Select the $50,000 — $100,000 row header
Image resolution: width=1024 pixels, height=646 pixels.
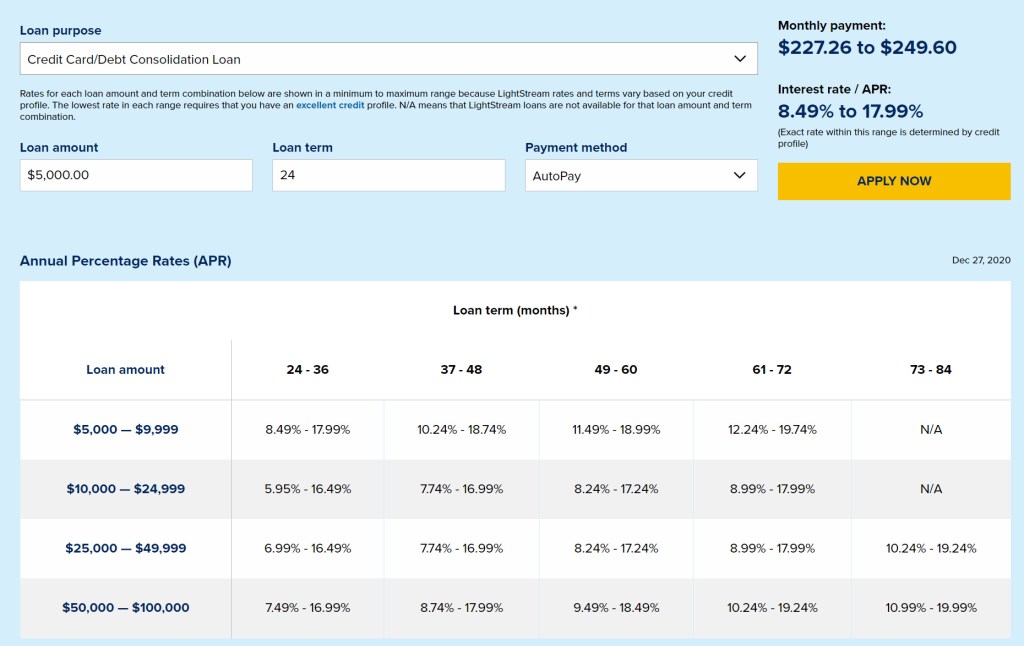126,608
